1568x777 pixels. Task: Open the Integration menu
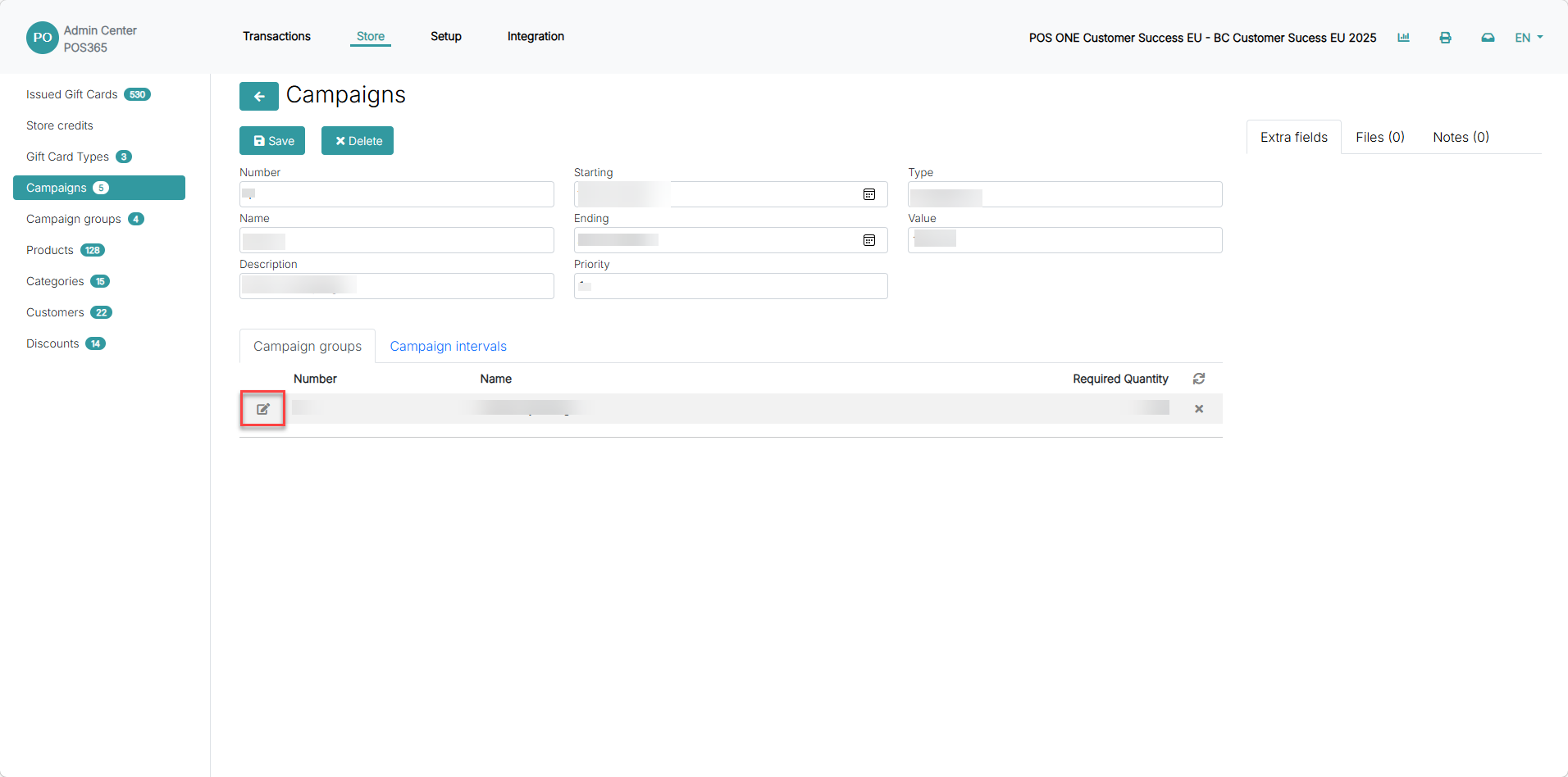536,36
